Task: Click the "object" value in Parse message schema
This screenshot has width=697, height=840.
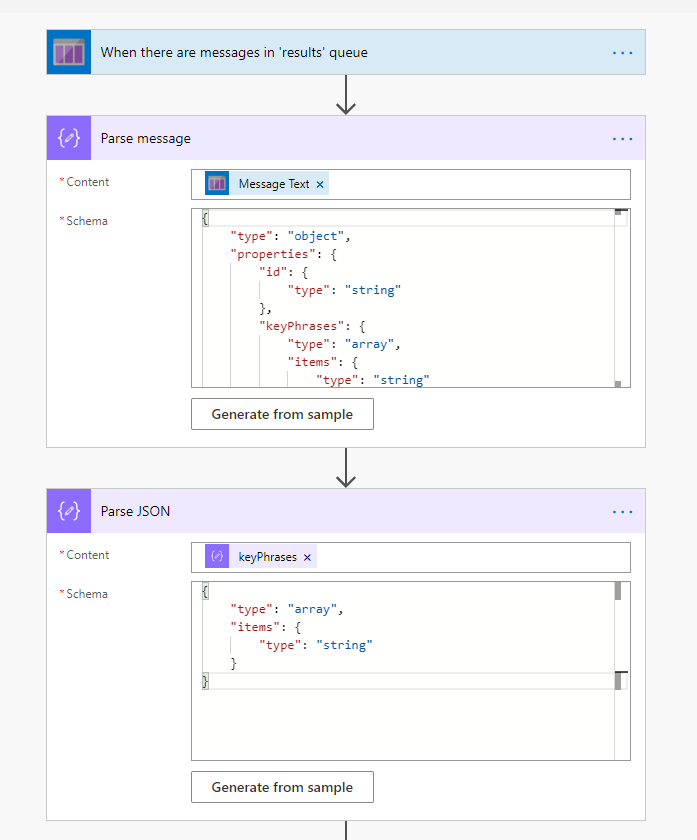Action: [x=316, y=236]
